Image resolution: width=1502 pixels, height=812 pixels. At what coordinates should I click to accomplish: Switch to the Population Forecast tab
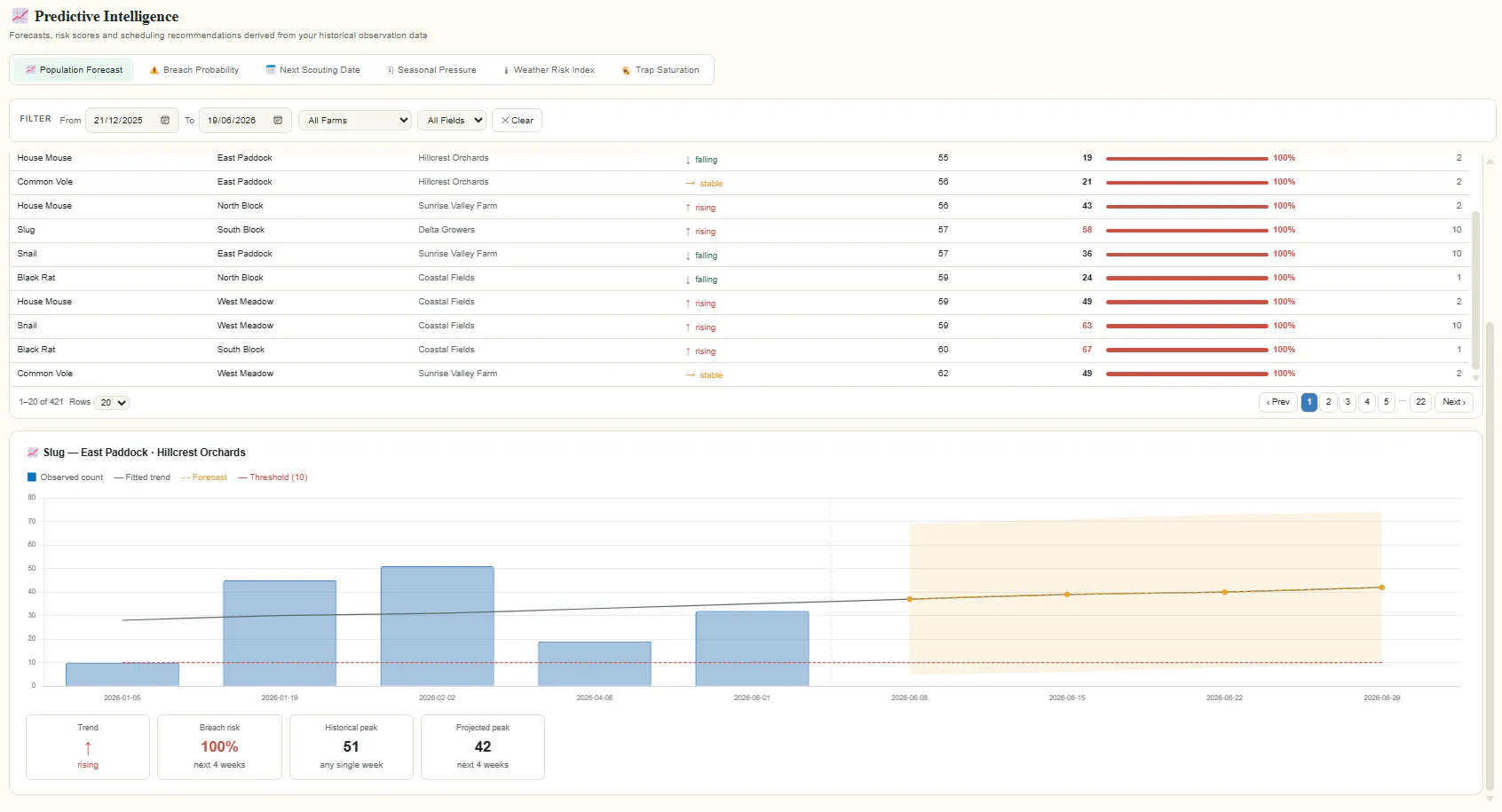pos(74,70)
